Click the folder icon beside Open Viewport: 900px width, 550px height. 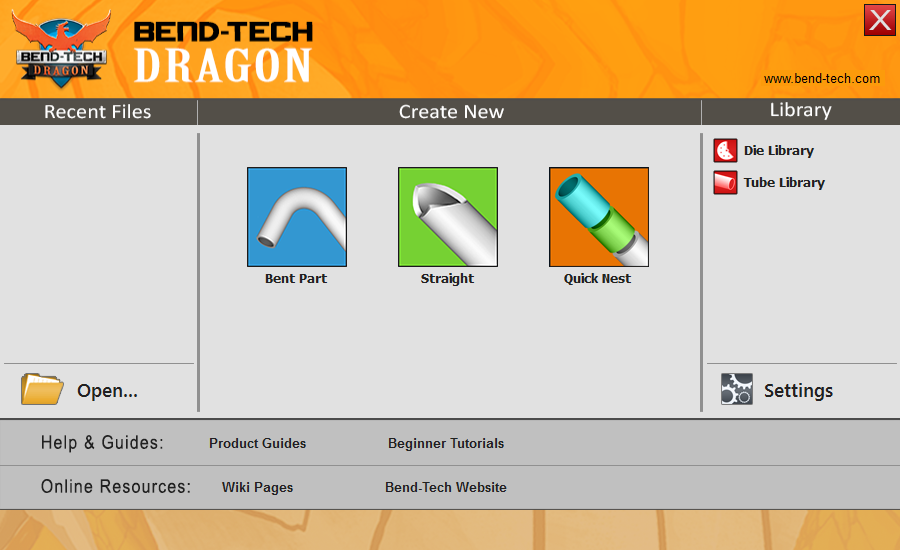pos(42,389)
